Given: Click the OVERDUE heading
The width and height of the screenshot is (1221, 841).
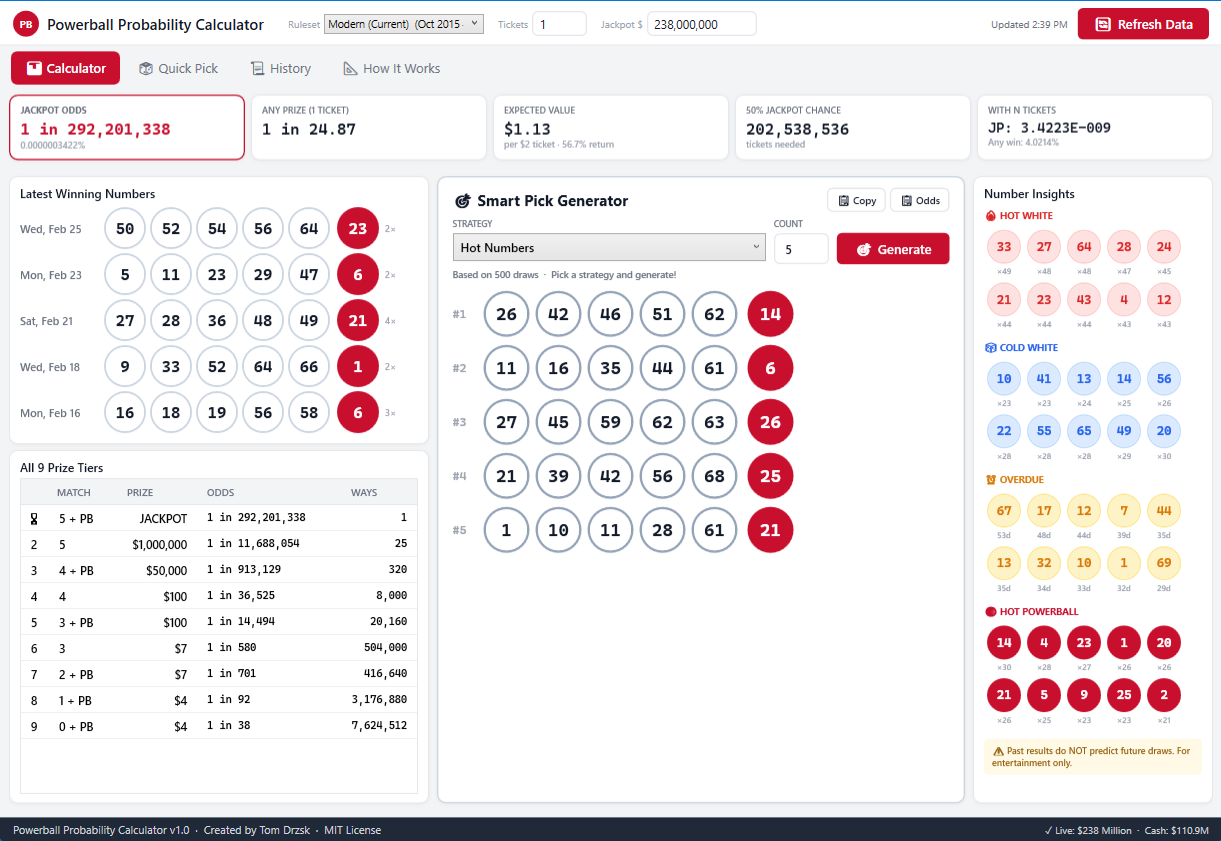Looking at the screenshot, I should click(1015, 480).
